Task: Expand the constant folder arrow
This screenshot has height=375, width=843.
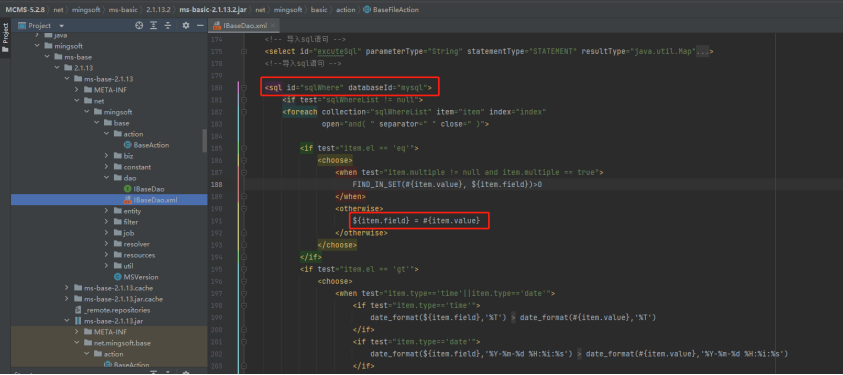Action: [106, 167]
